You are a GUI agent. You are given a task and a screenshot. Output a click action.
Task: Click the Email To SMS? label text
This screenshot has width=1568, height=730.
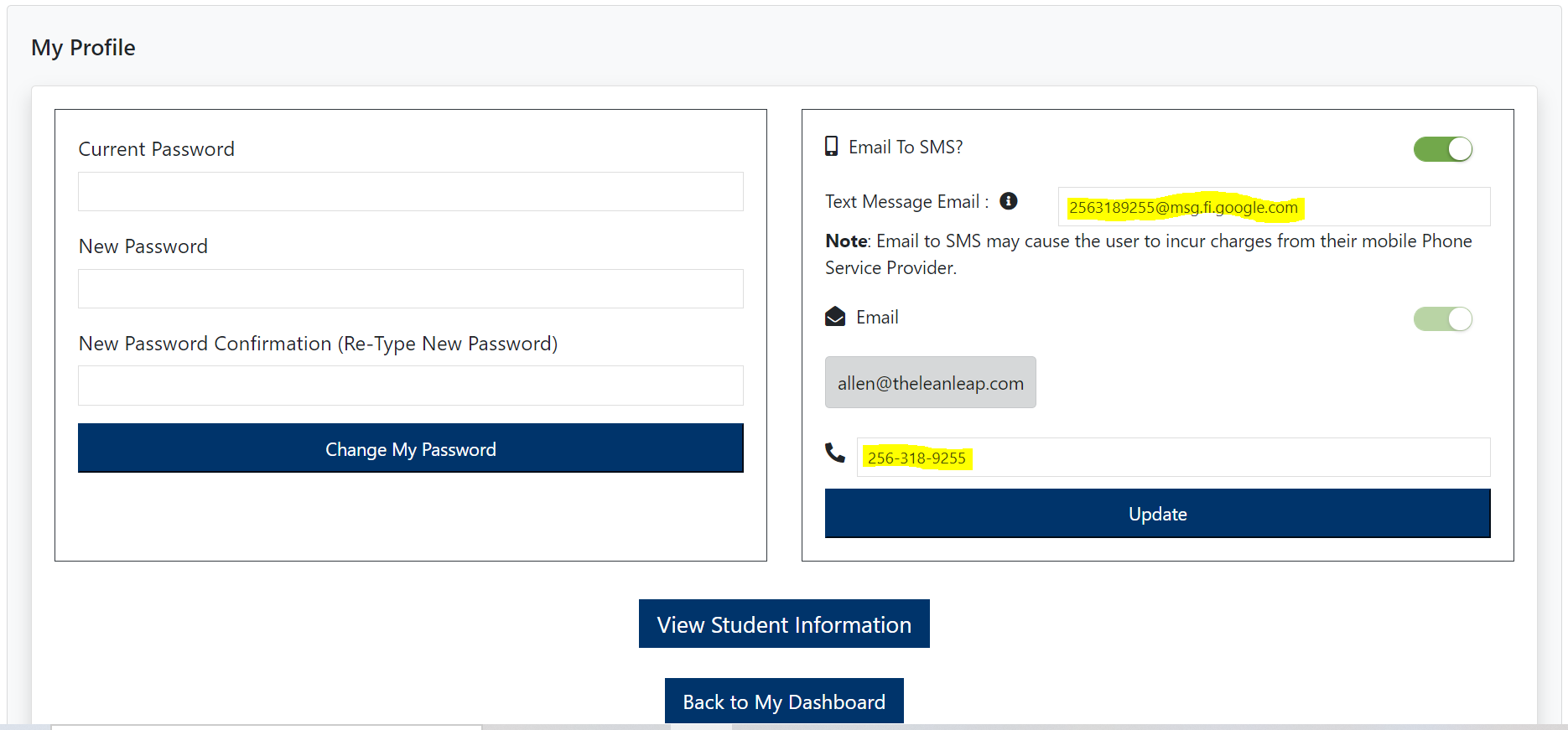[x=906, y=148]
